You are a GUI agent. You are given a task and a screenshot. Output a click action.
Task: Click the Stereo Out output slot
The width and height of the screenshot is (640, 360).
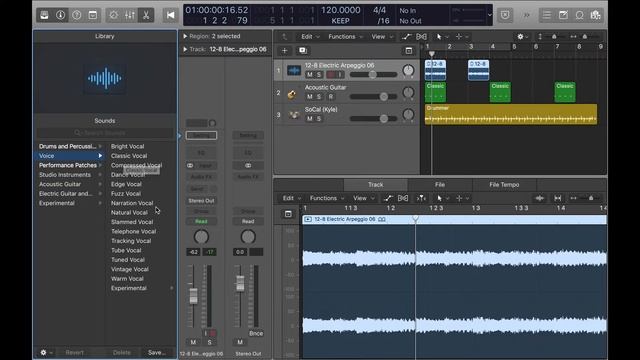pos(201,201)
